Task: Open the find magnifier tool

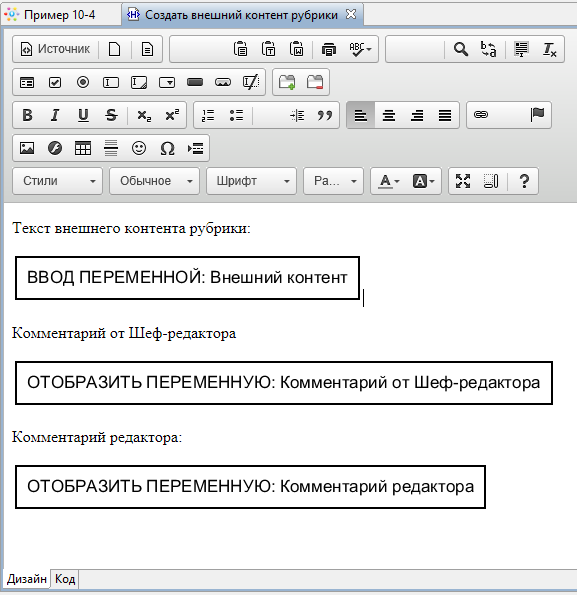Action: coord(461,49)
